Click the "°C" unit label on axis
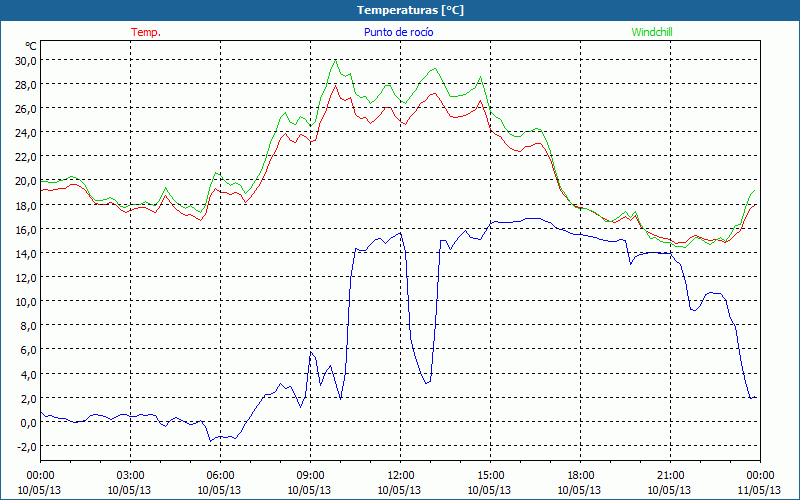 (x=31, y=46)
